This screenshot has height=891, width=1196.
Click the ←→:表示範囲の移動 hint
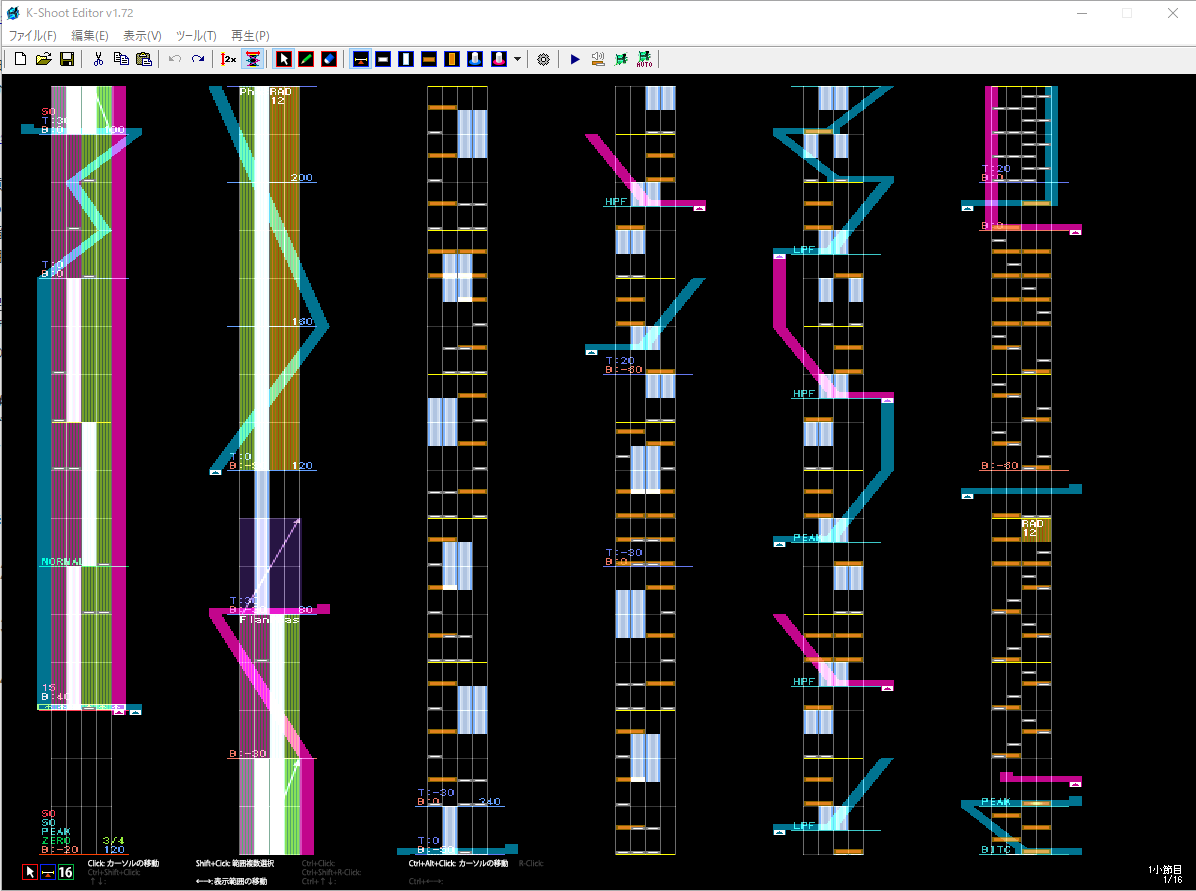pyautogui.click(x=231, y=881)
